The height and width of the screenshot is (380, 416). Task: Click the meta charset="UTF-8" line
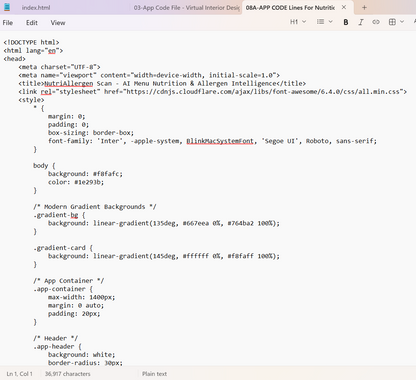click(x=59, y=67)
